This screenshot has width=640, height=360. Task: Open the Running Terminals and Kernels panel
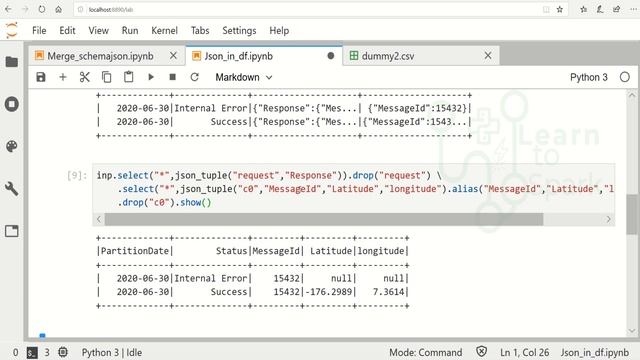point(12,104)
